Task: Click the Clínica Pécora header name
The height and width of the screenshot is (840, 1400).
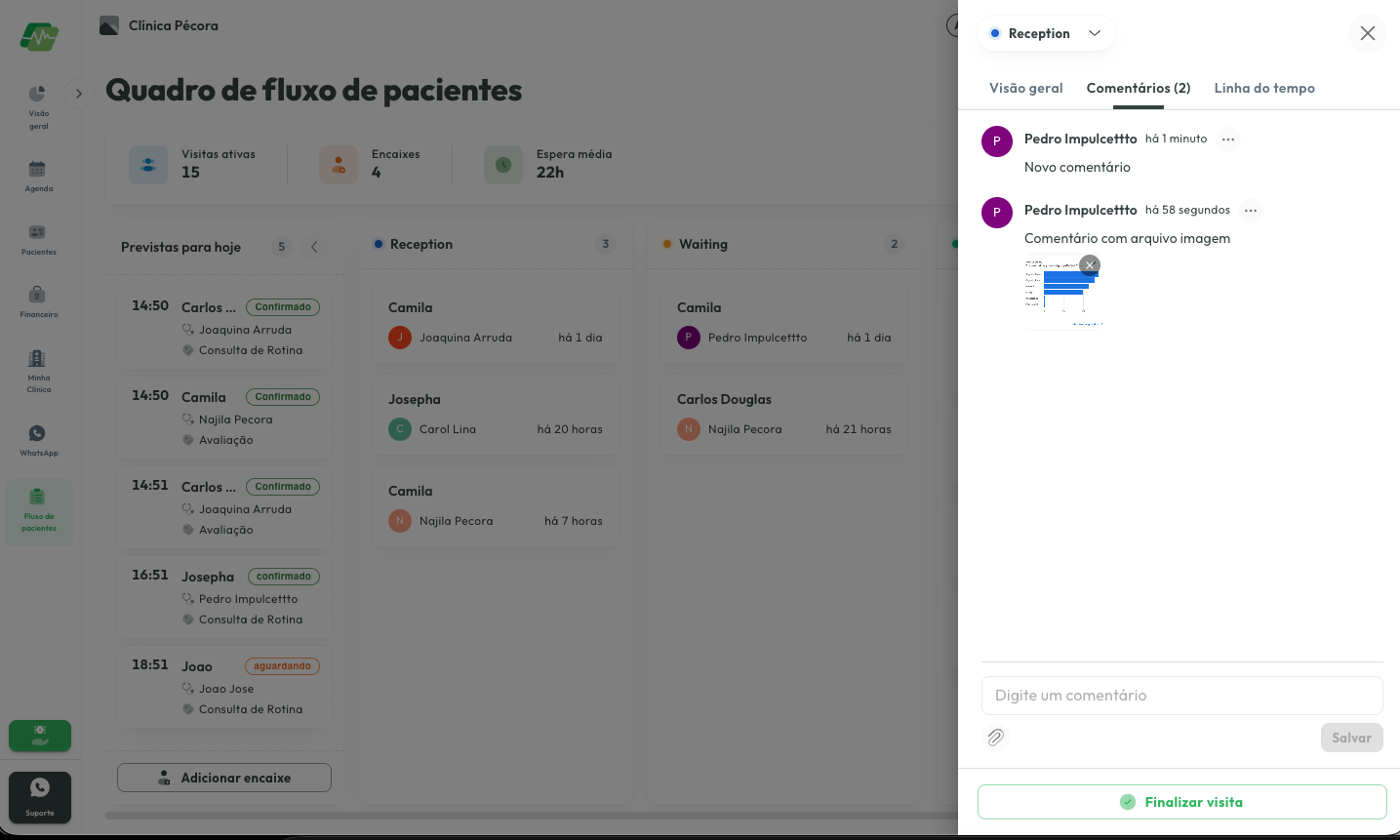Action: click(x=174, y=25)
